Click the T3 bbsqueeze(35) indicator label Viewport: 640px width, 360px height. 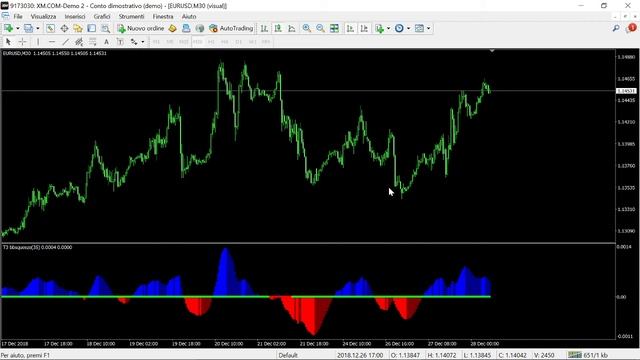tap(37, 247)
